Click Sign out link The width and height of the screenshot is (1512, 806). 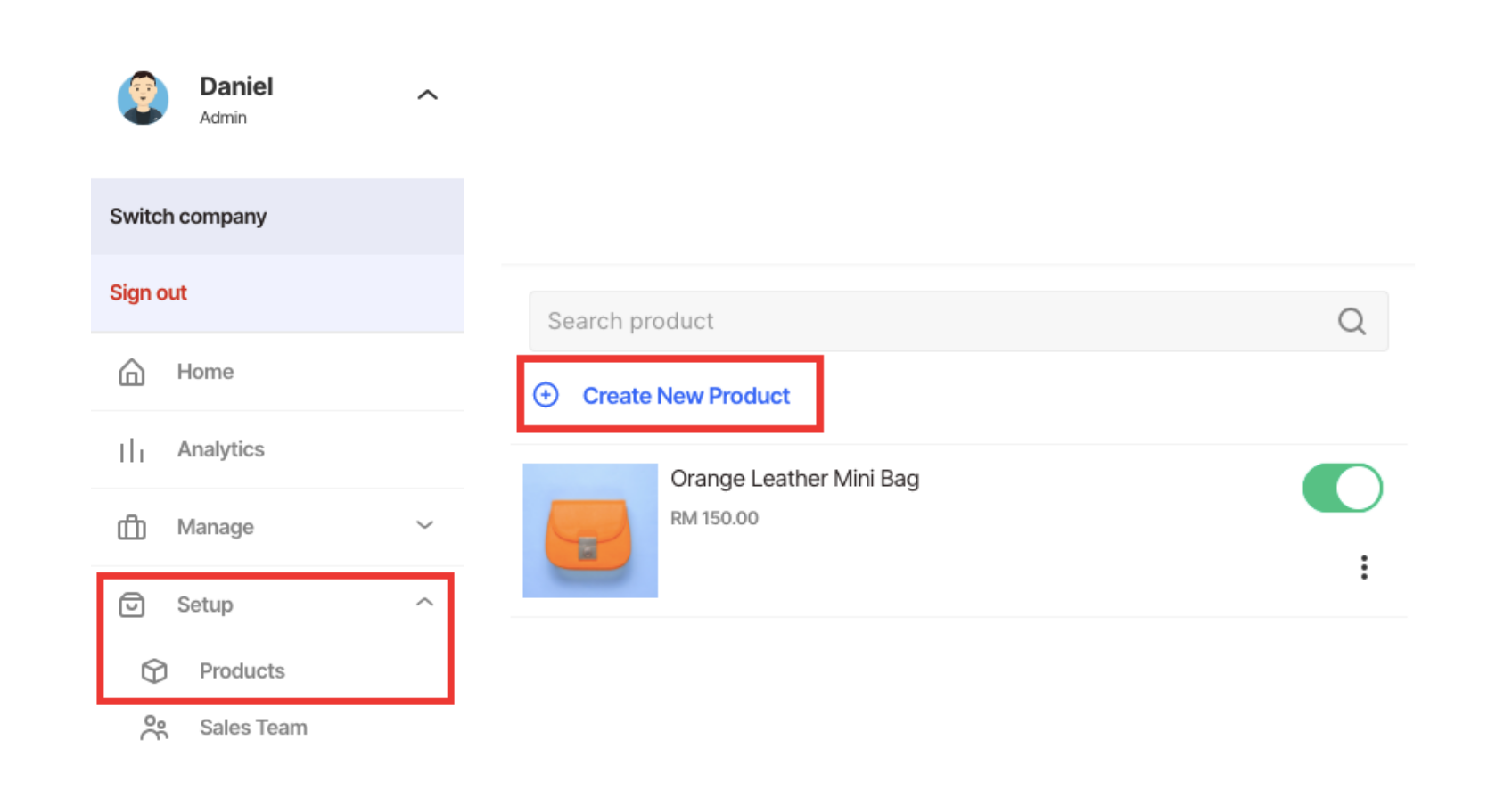[x=148, y=292]
